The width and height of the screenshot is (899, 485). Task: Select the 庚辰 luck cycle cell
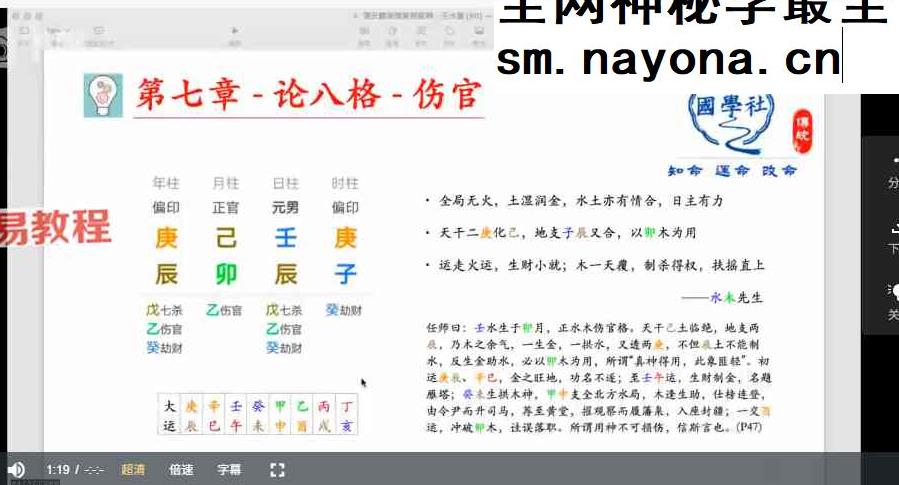pyautogui.click(x=191, y=415)
